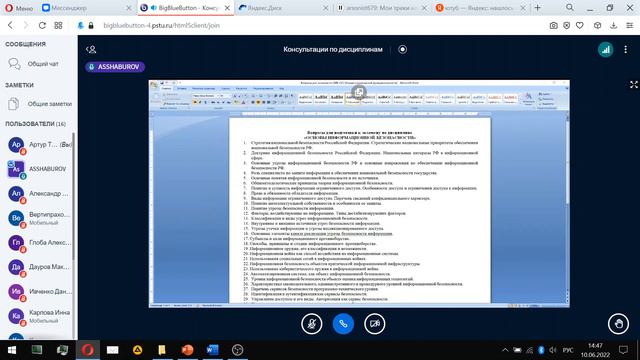Click site lock security icon
This screenshot has height=360, width=640.
click(91, 25)
